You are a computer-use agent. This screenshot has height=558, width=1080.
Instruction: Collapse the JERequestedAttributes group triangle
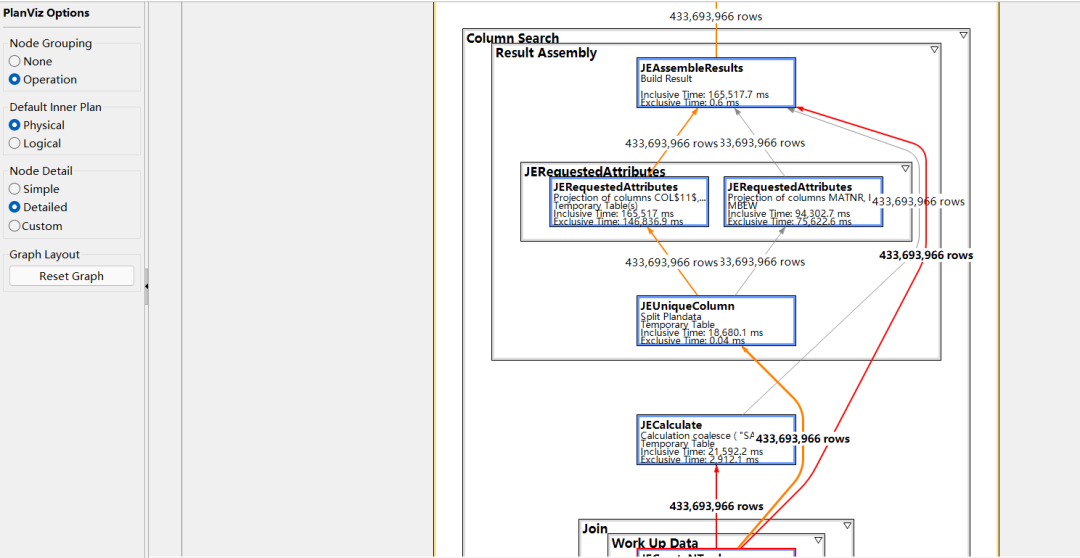tap(906, 168)
